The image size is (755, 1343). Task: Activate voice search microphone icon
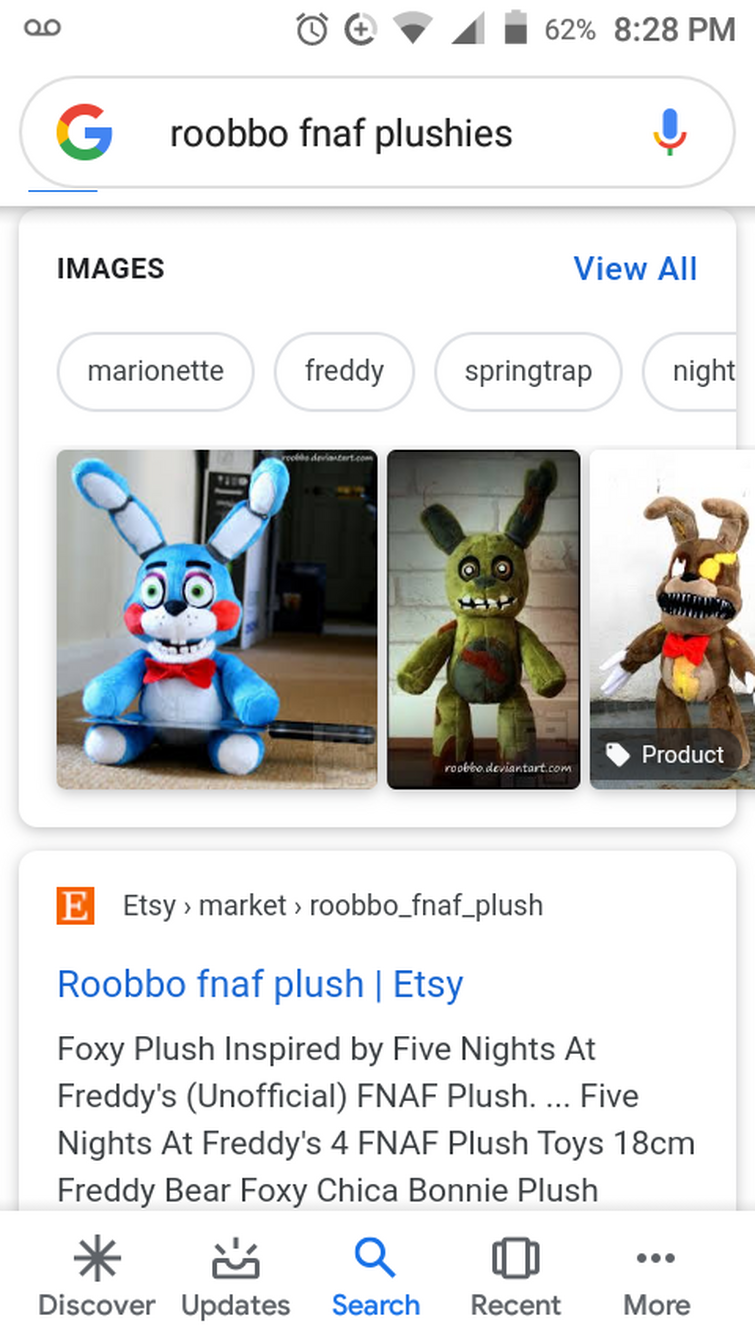[670, 132]
